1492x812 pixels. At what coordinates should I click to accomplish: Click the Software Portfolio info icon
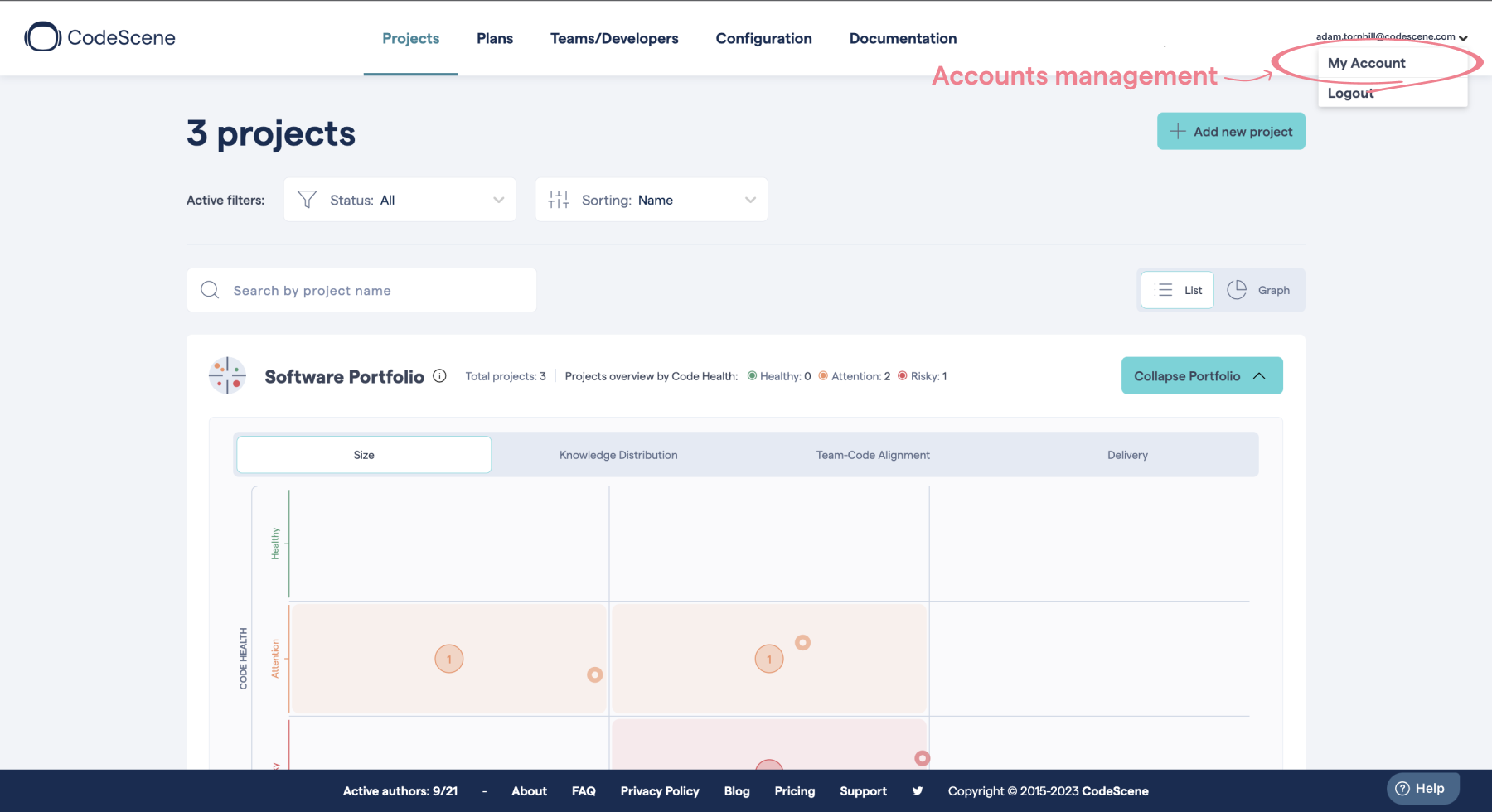[x=439, y=375]
